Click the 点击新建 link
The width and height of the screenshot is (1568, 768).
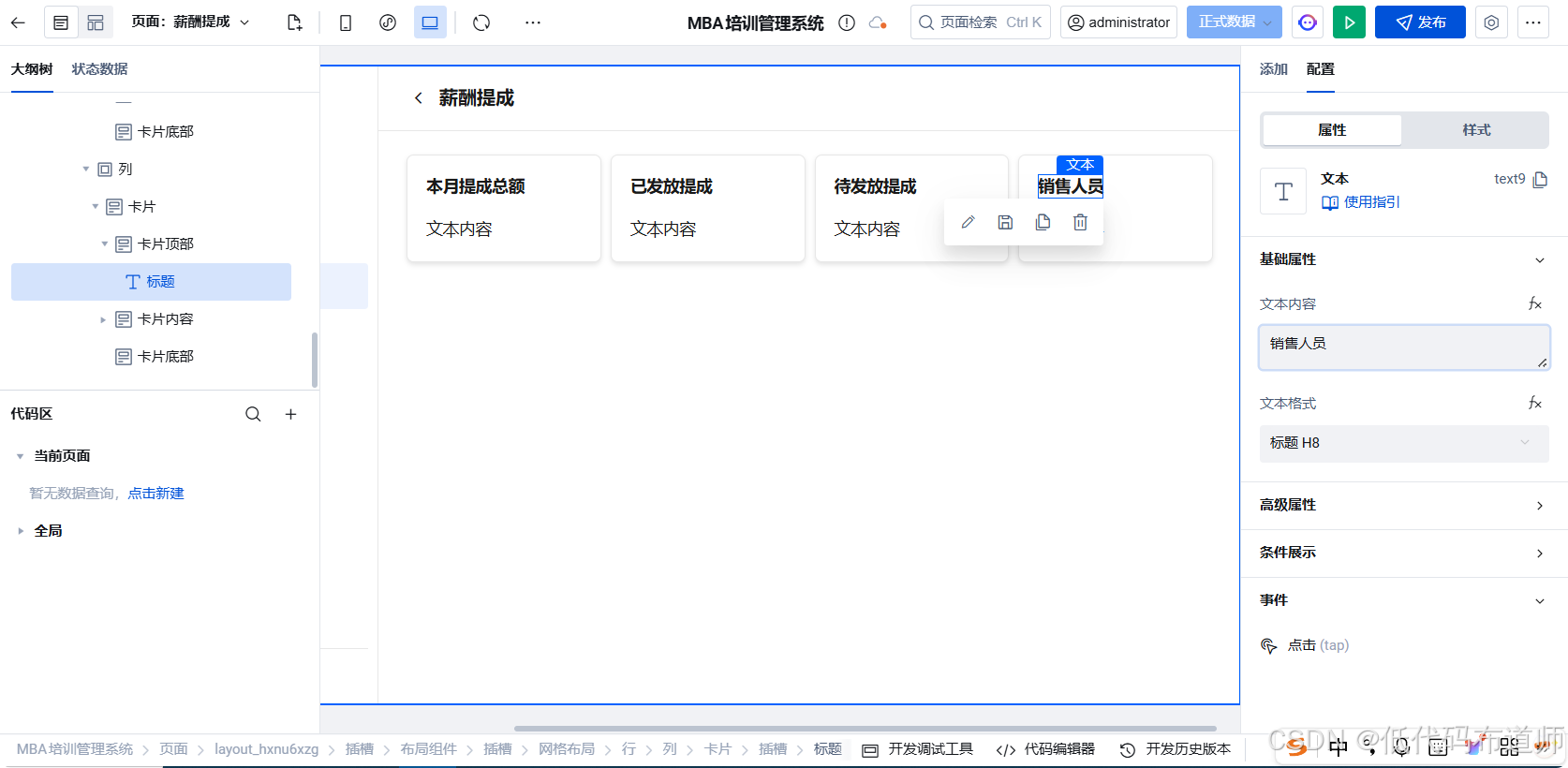point(156,494)
